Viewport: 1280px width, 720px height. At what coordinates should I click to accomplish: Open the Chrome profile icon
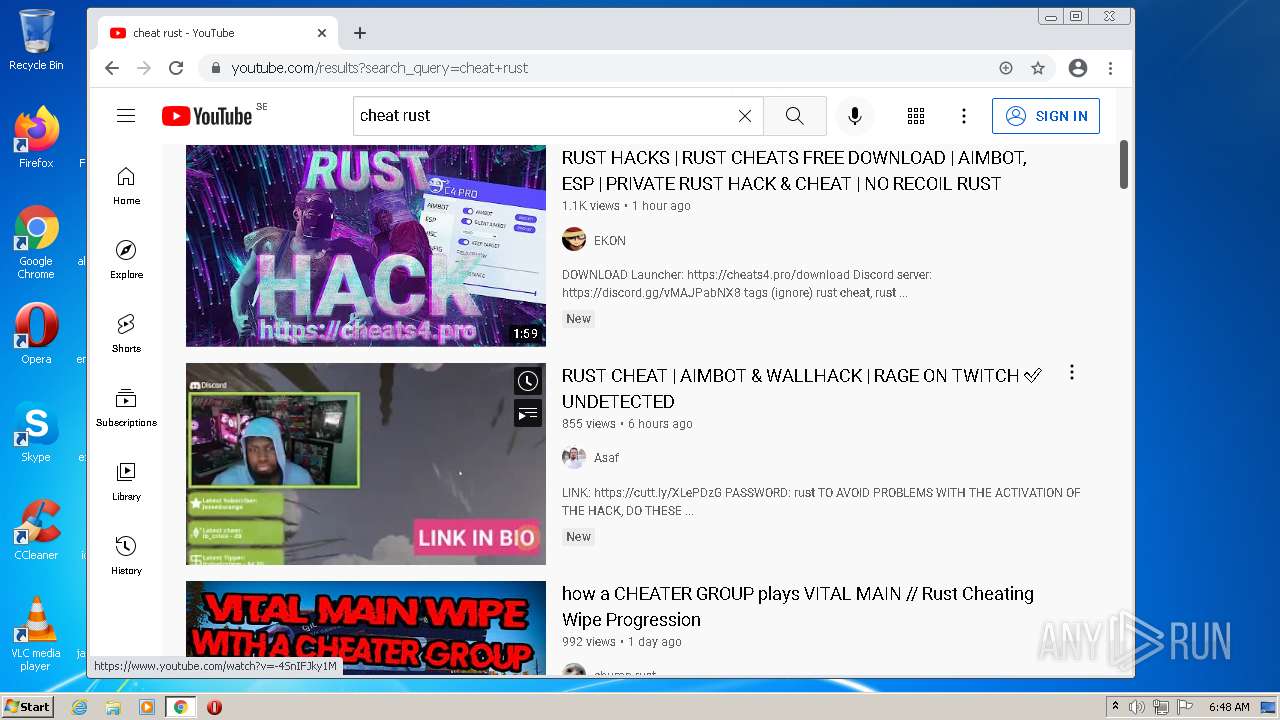pyautogui.click(x=1078, y=68)
